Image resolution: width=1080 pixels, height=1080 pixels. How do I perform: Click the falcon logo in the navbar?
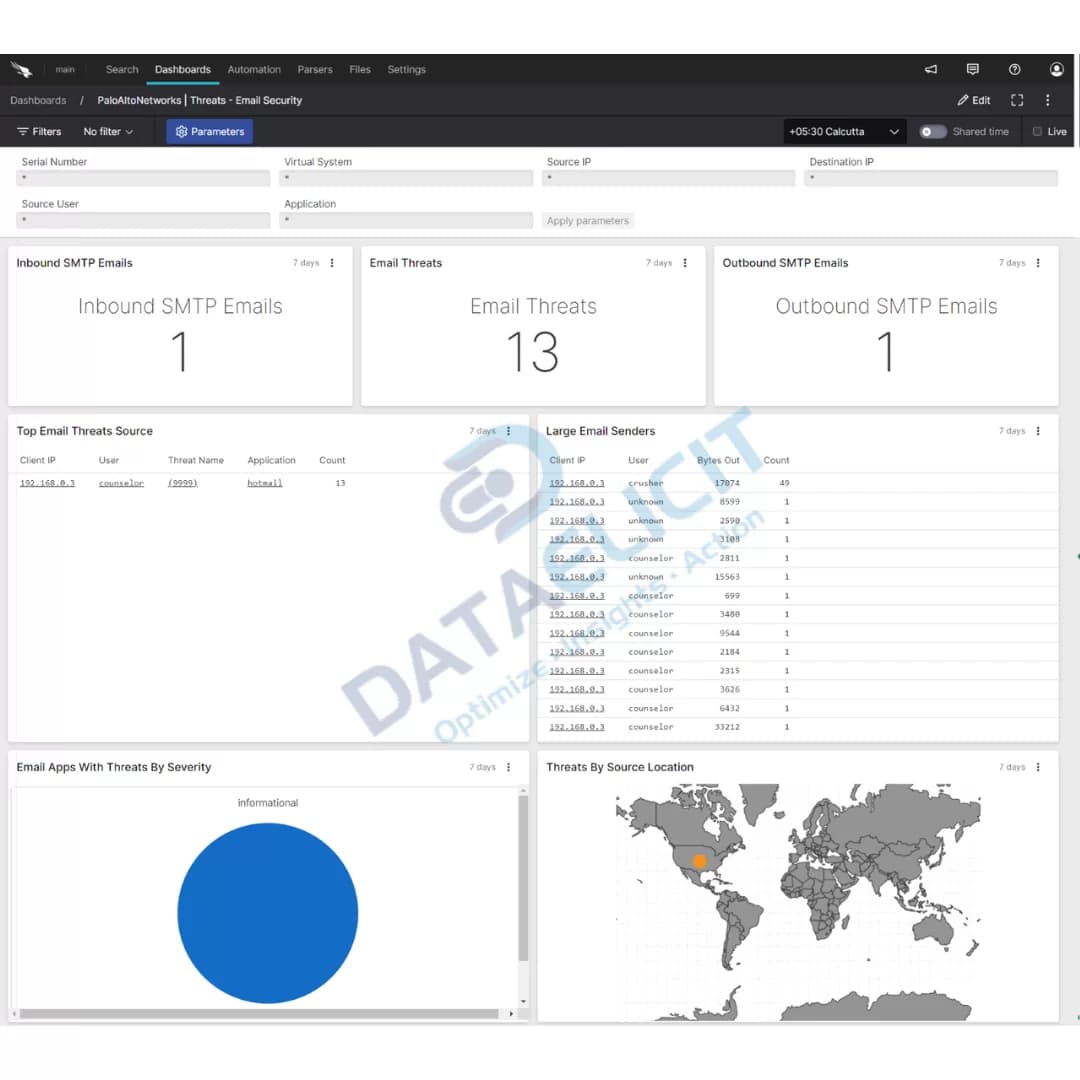coord(22,69)
